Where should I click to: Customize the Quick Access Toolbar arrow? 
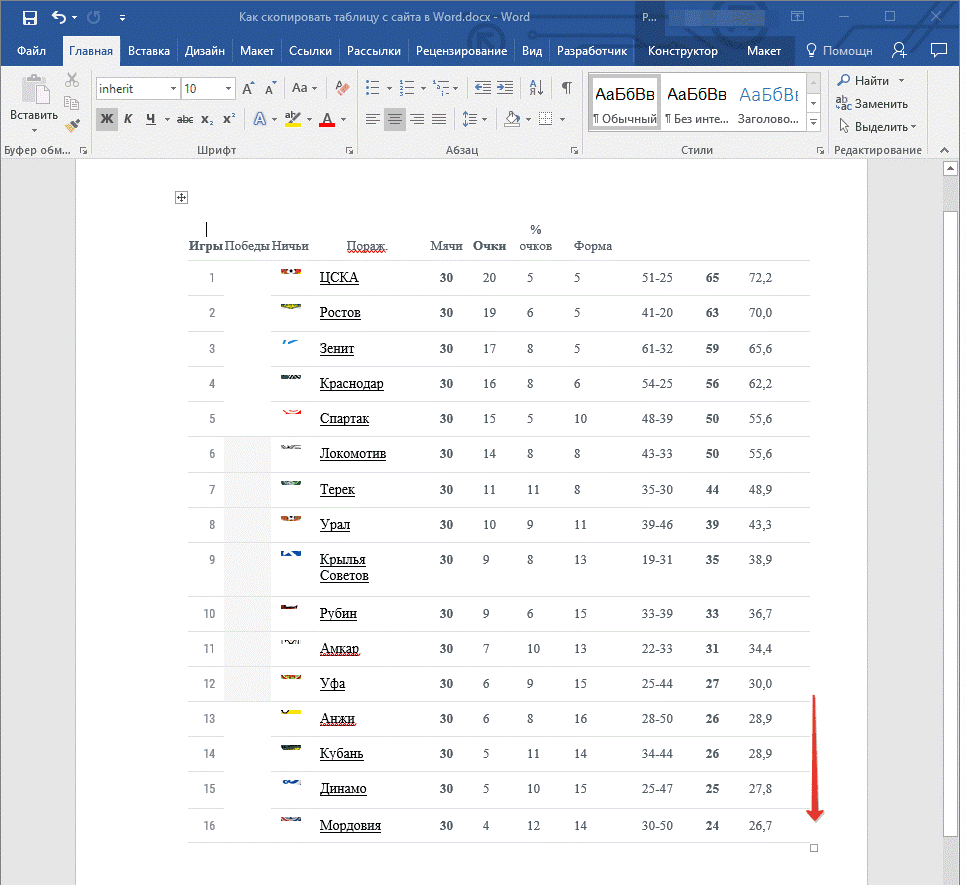point(122,18)
